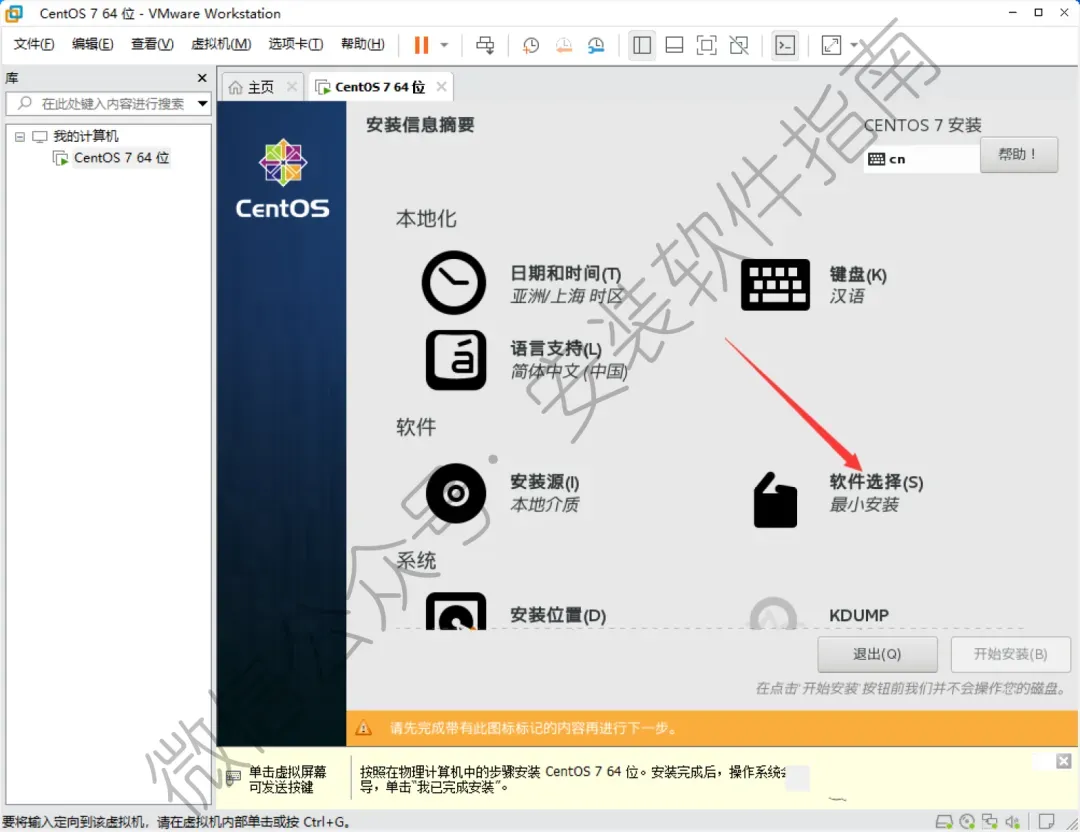Collapse the 我的计算机 tree node
This screenshot has height=832, width=1080.
(20, 136)
